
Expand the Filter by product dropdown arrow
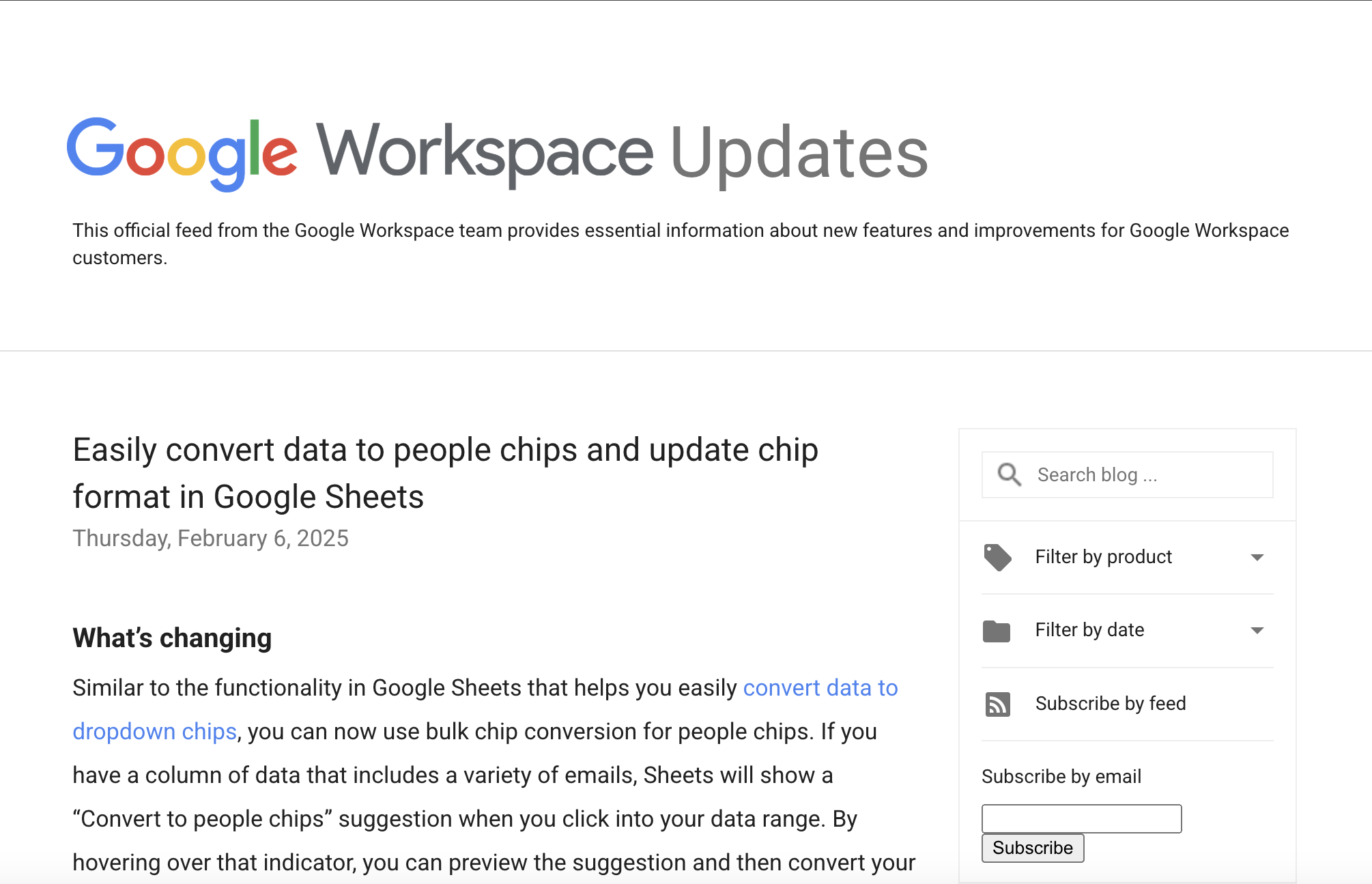coord(1258,557)
